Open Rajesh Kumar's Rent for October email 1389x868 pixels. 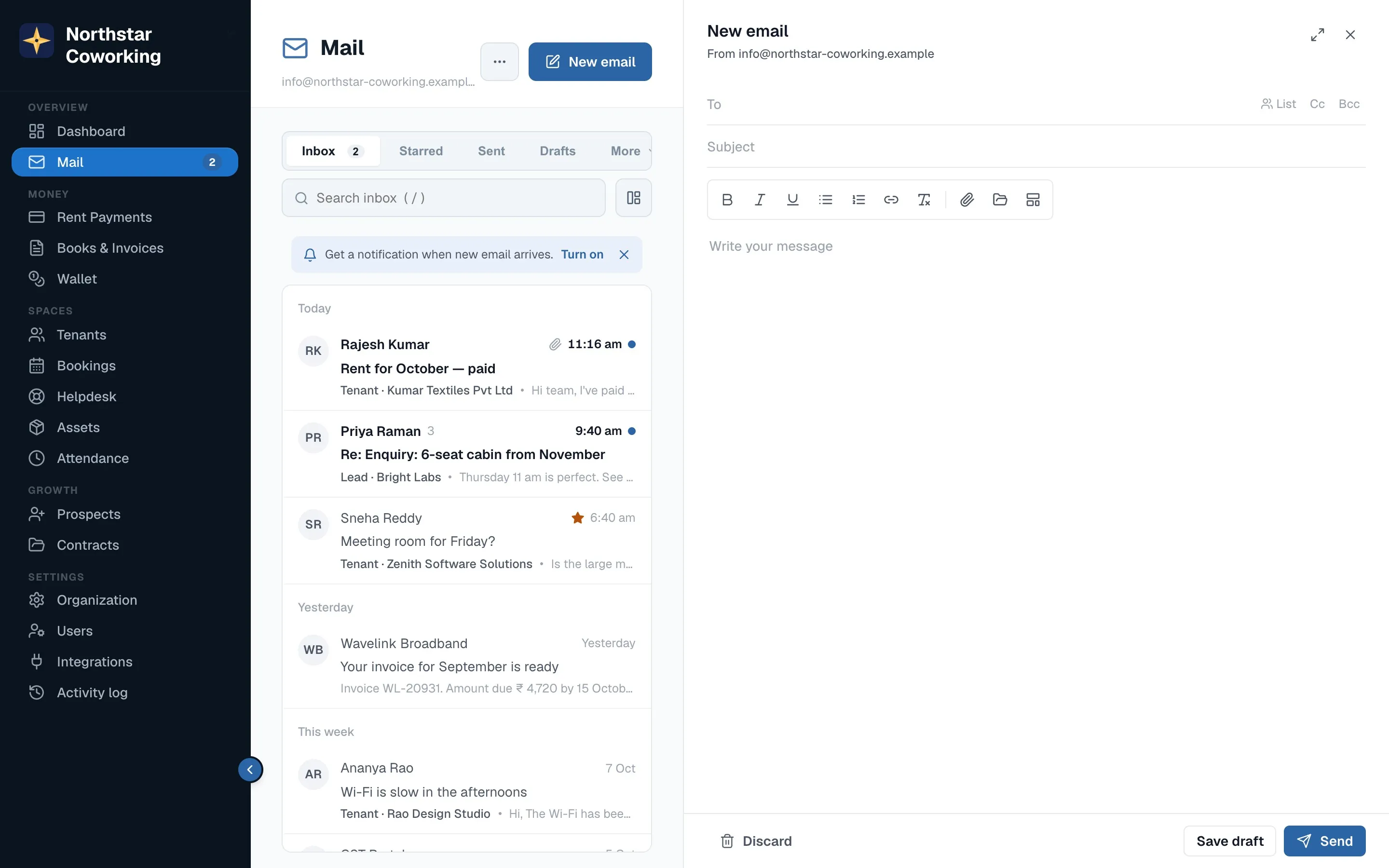click(467, 367)
